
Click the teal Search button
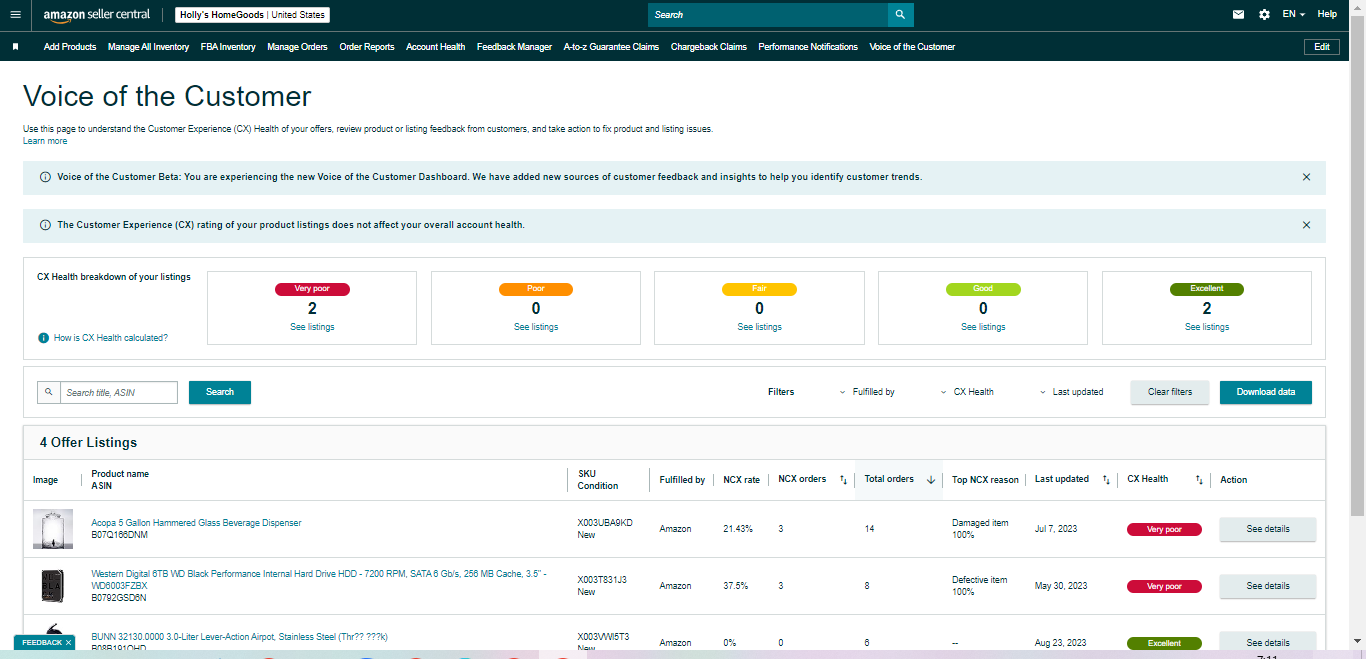pos(220,392)
